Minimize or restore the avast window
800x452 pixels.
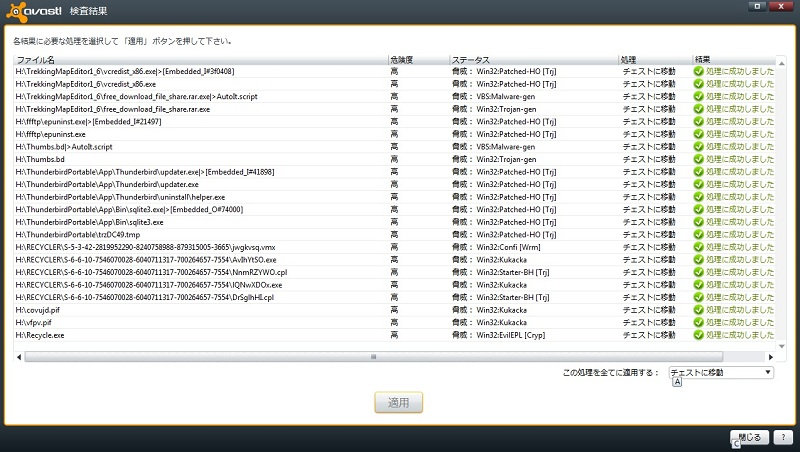[757, 6]
